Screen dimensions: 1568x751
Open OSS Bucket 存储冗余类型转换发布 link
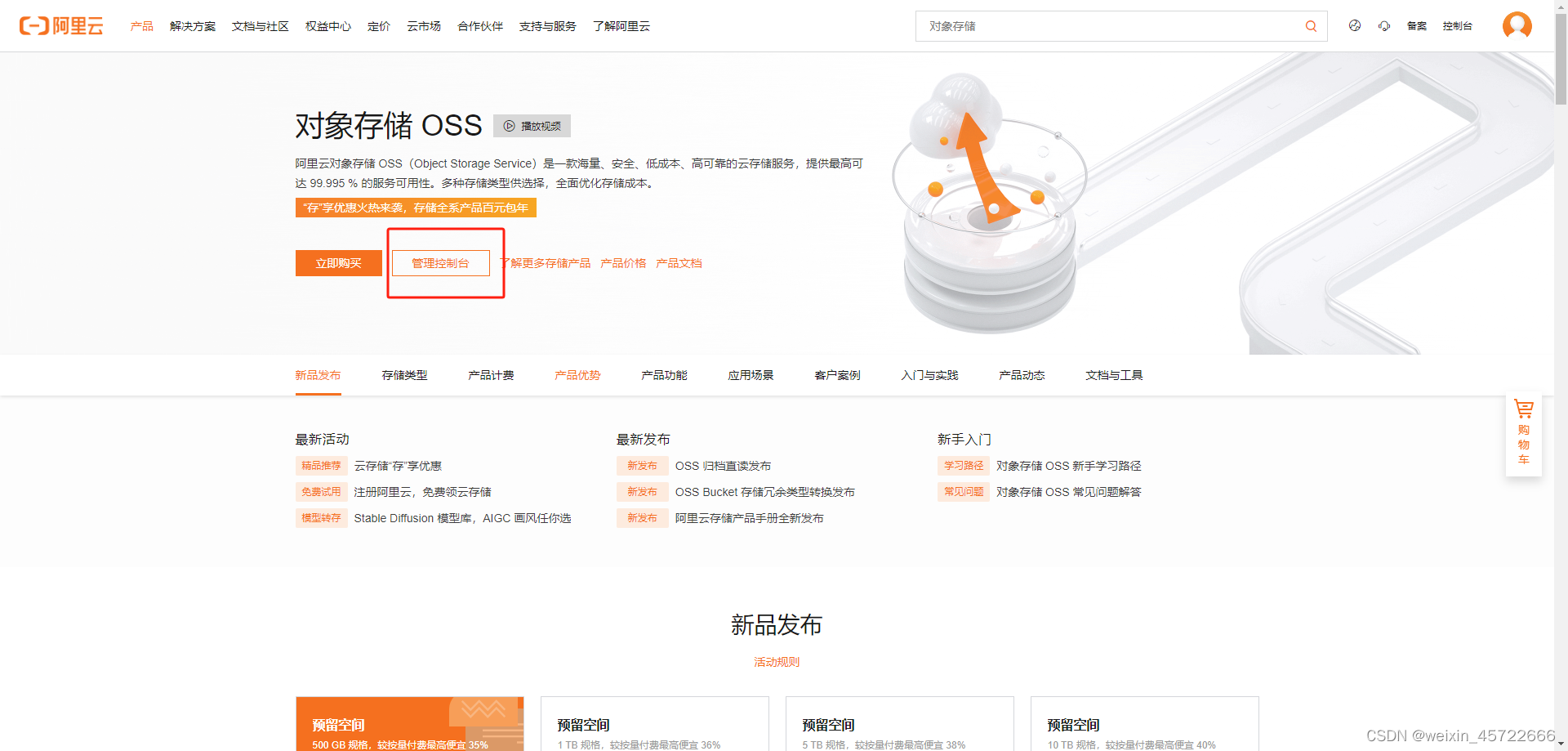[x=765, y=492]
